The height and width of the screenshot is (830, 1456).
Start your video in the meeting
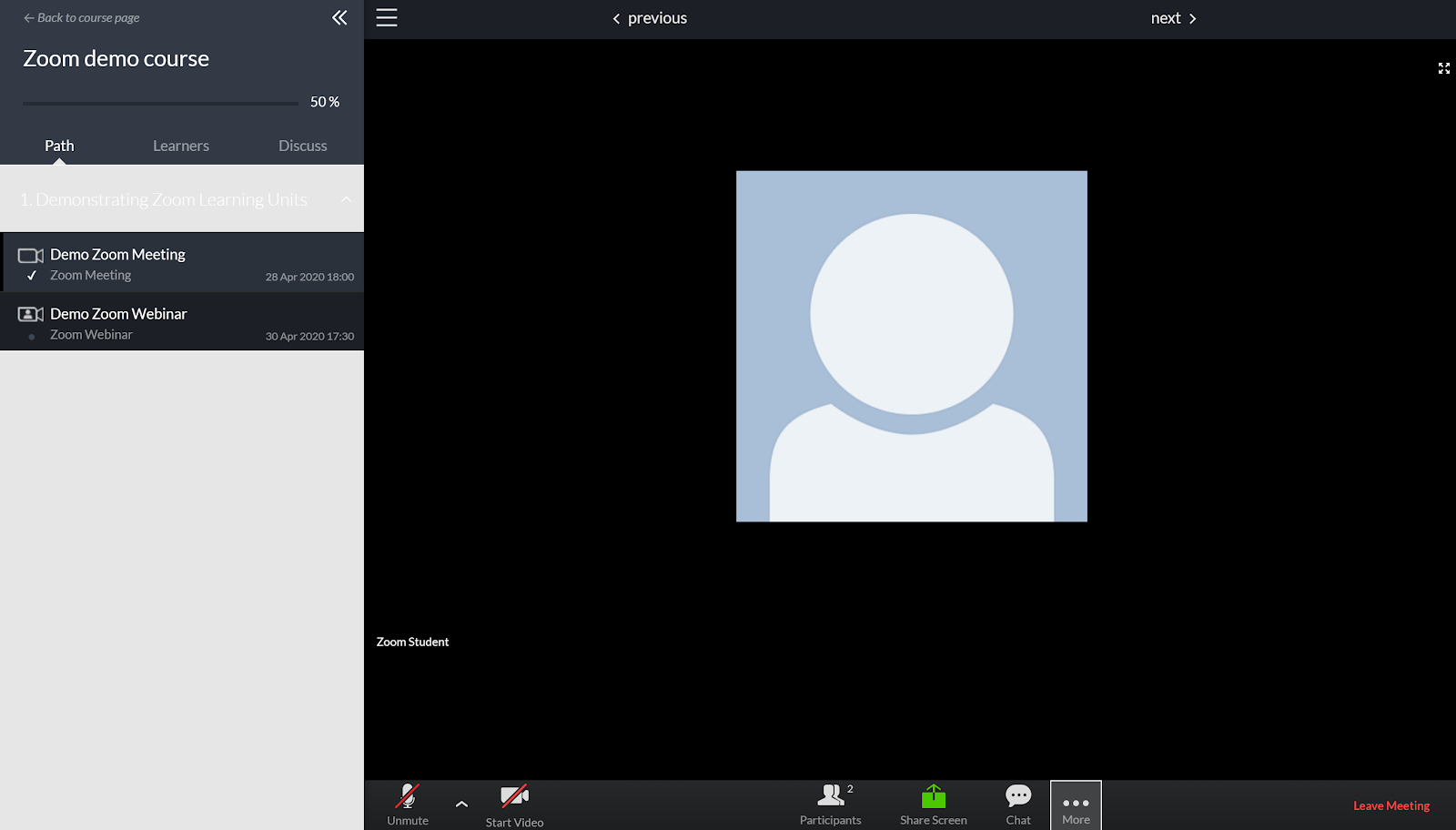tap(514, 805)
